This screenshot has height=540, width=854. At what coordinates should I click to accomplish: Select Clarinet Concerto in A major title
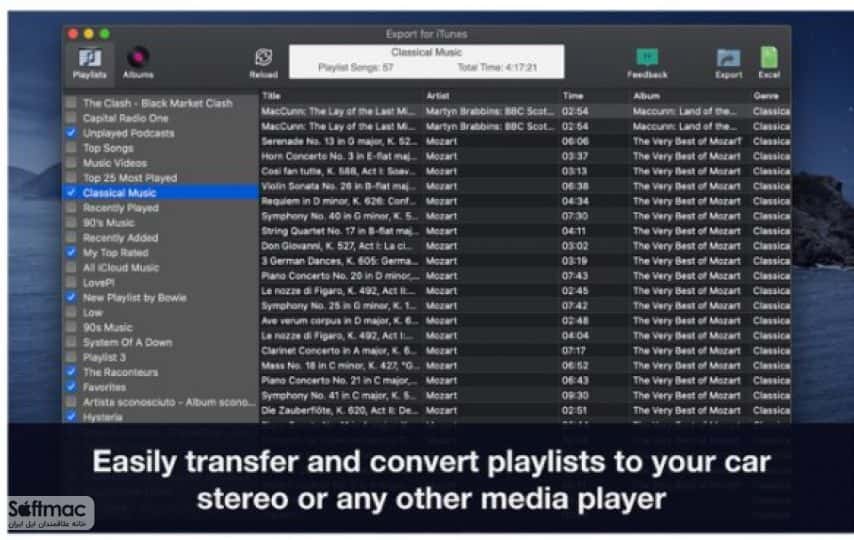point(339,350)
